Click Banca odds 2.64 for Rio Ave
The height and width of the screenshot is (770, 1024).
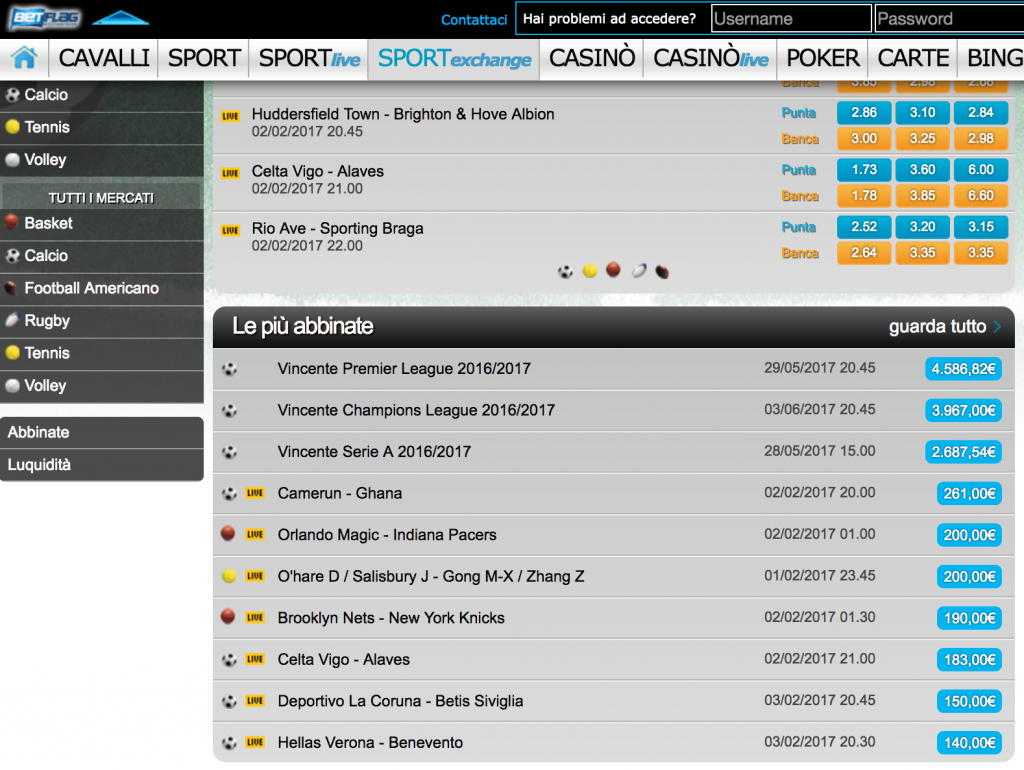pyautogui.click(x=864, y=253)
